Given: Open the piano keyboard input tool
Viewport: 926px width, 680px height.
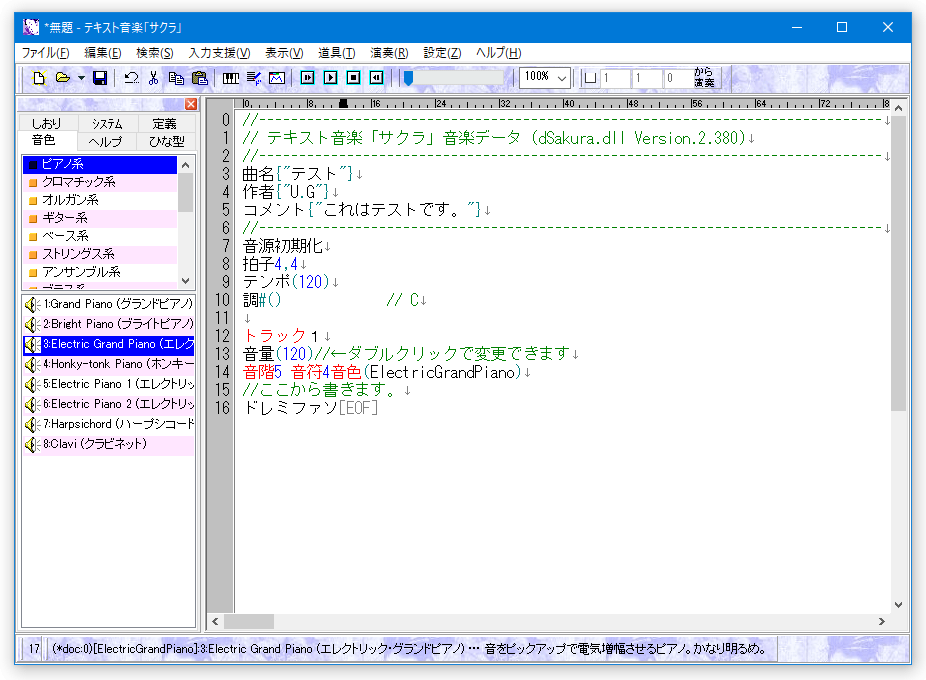Looking at the screenshot, I should click(x=231, y=78).
